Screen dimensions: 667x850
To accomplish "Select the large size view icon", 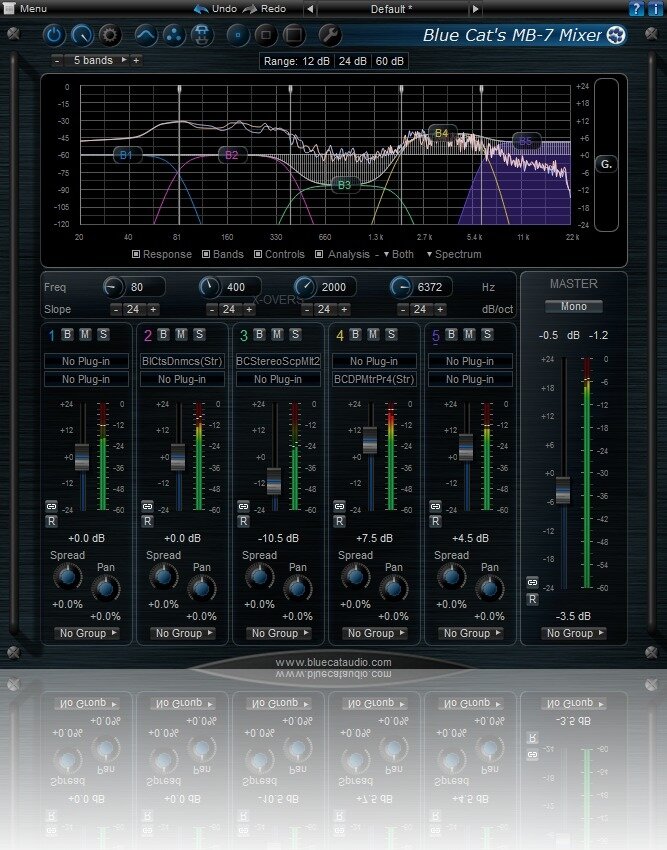I will coord(294,35).
